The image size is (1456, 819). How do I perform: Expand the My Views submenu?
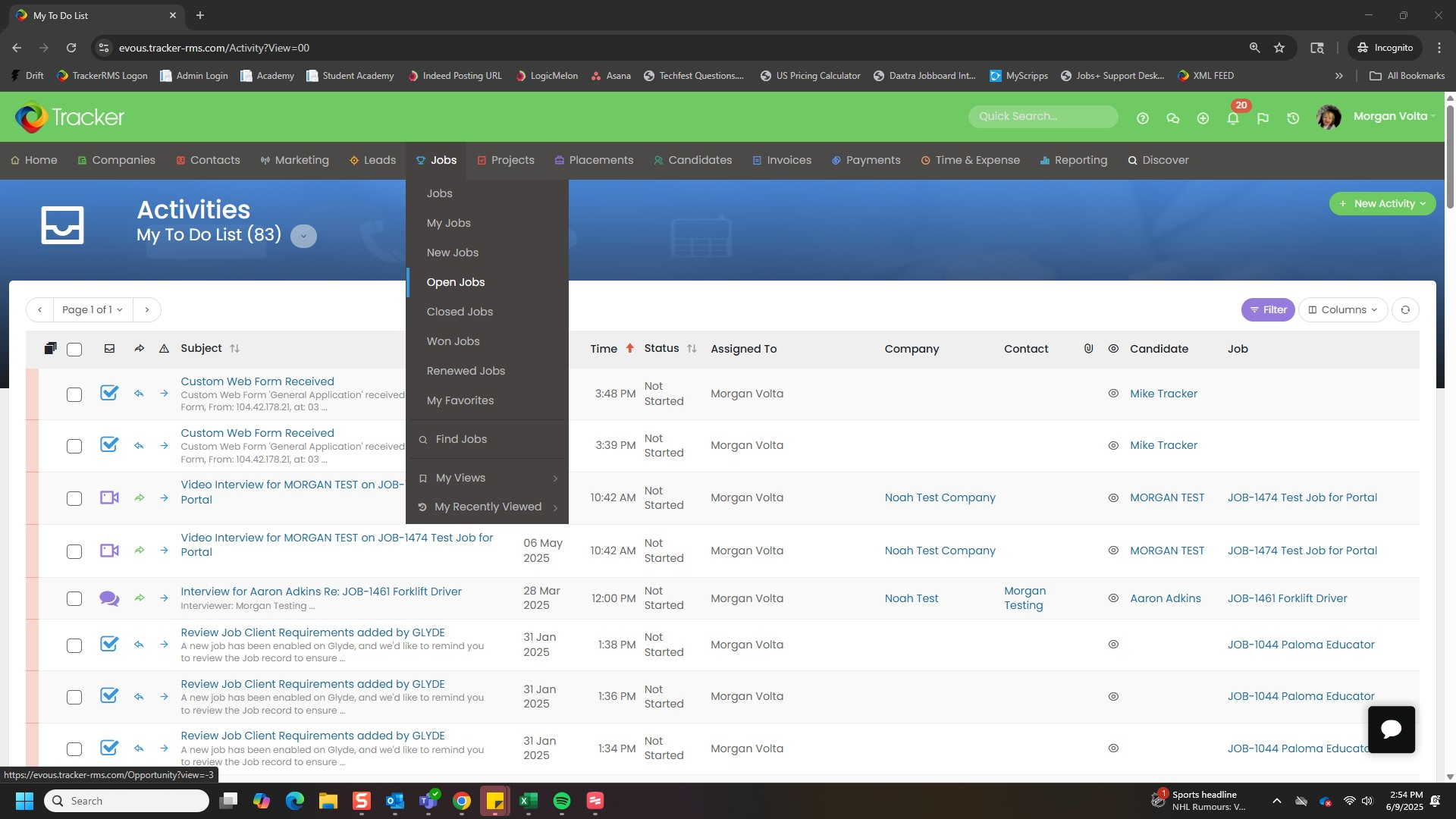(x=487, y=478)
